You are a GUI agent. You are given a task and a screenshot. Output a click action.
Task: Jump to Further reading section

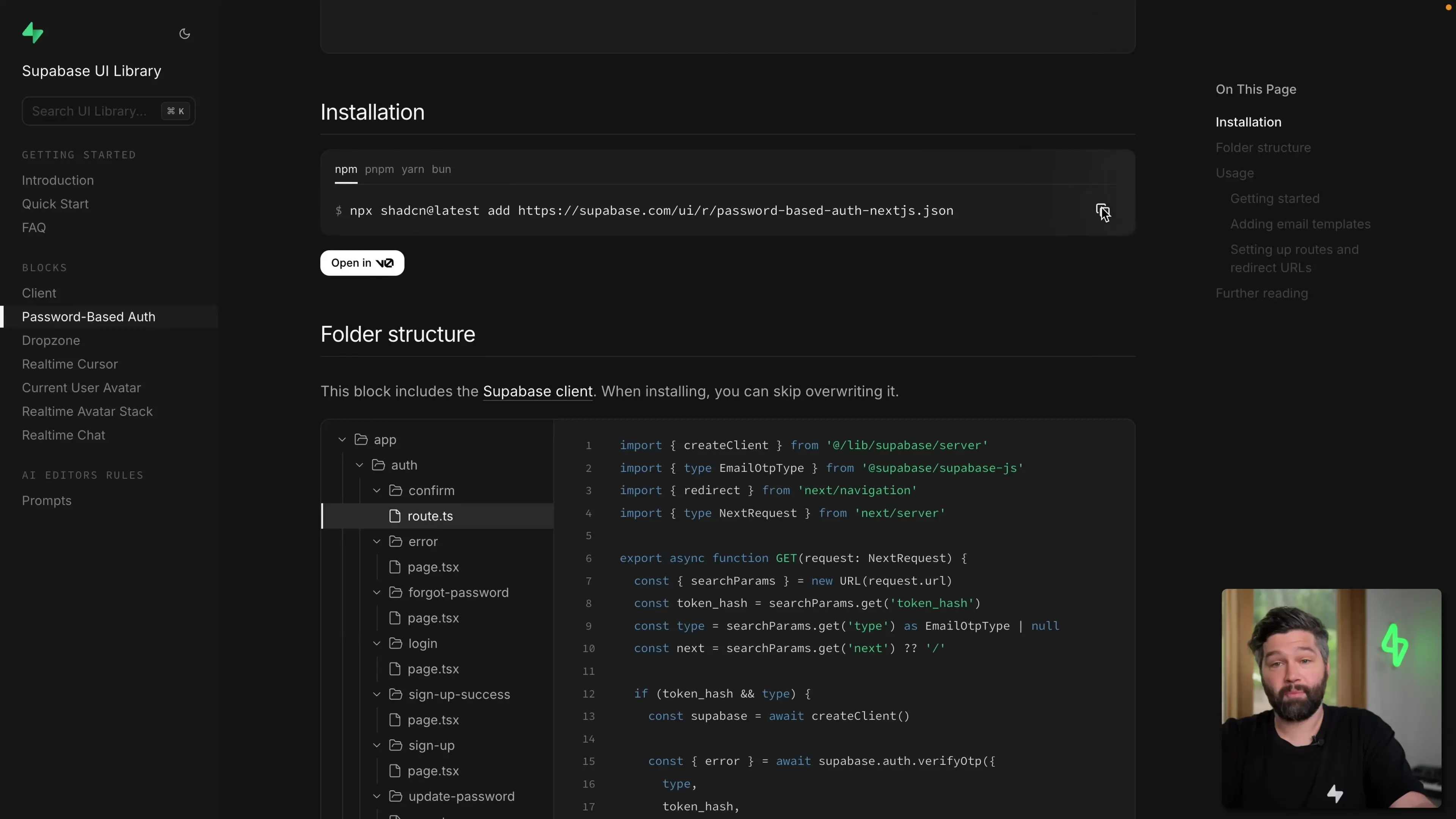[1261, 293]
